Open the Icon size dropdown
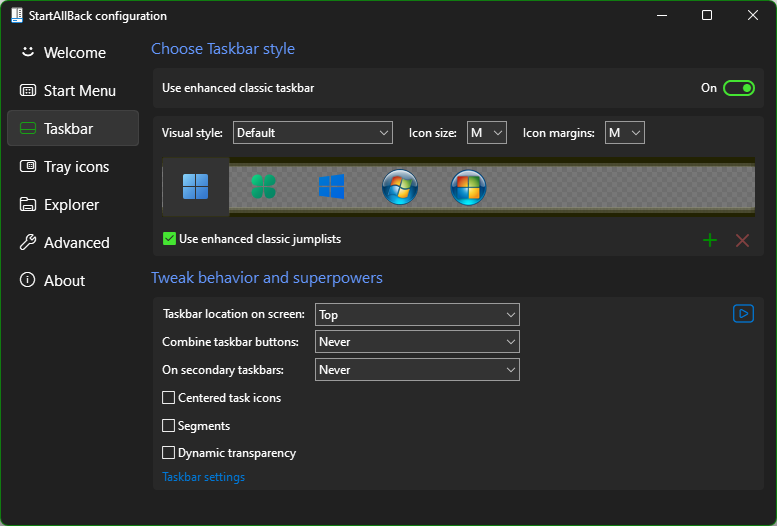This screenshot has height=526, width=777. [x=487, y=133]
